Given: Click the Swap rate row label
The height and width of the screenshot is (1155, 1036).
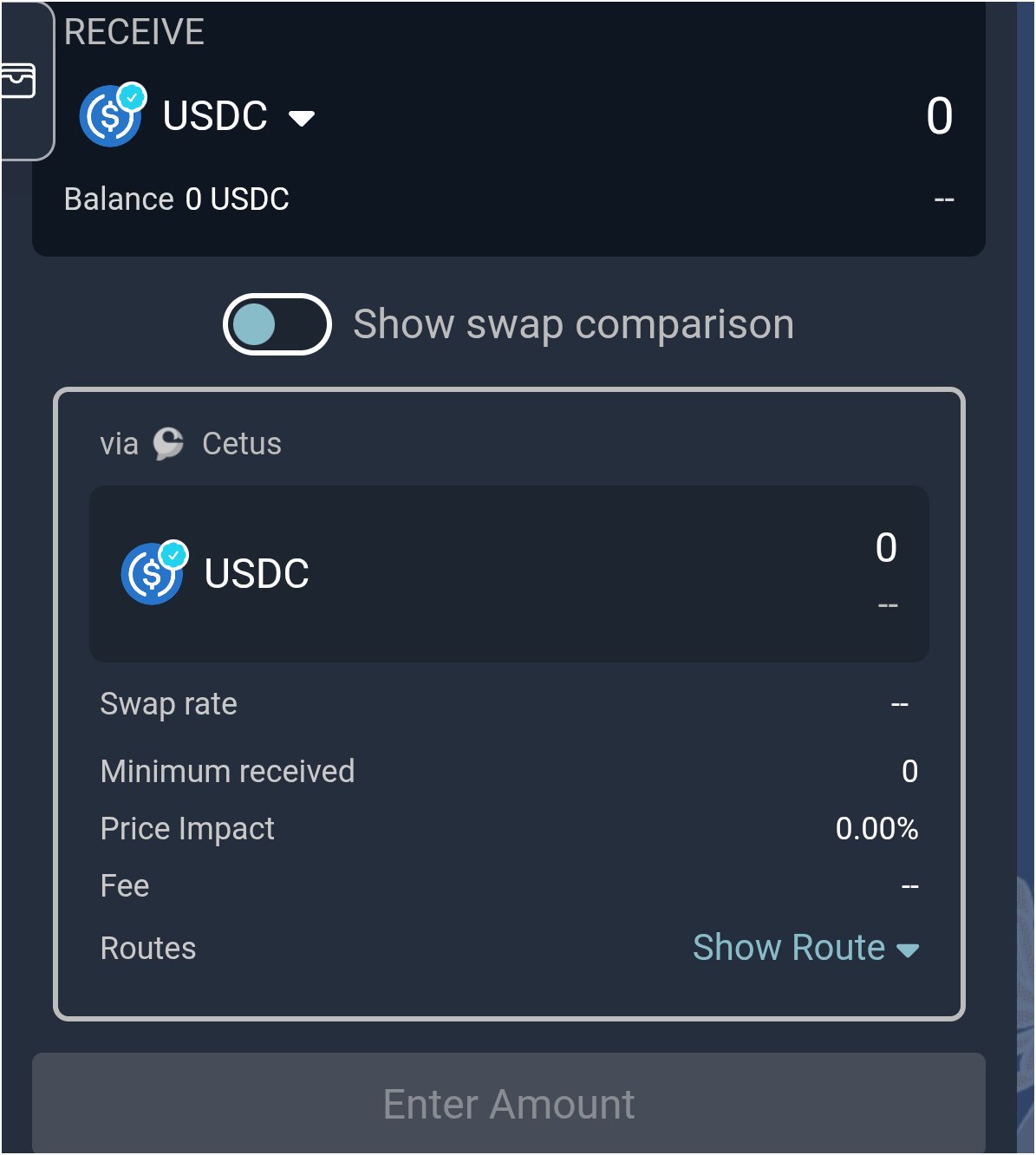Looking at the screenshot, I should tap(168, 704).
